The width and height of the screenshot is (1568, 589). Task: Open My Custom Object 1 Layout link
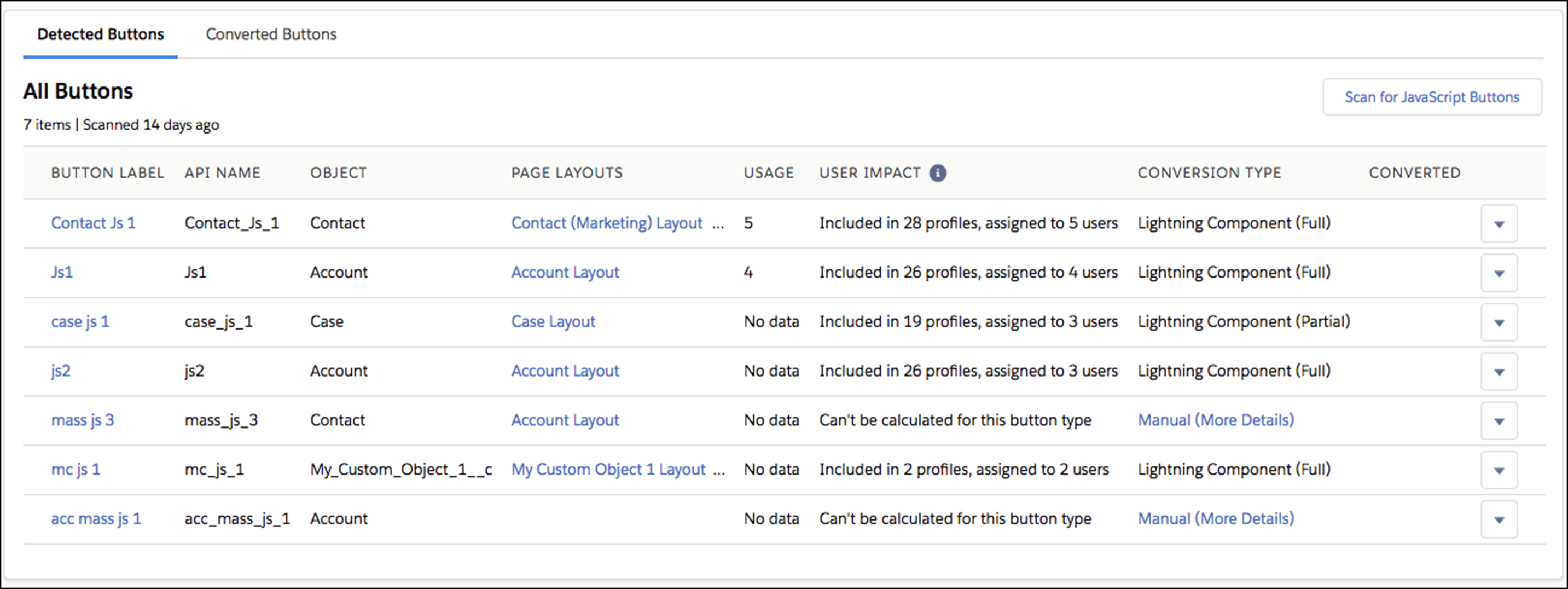[x=608, y=470]
